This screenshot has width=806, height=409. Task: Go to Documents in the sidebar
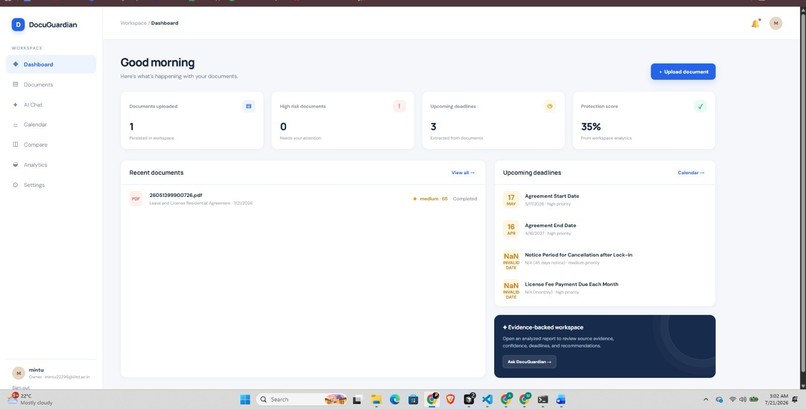point(51,84)
